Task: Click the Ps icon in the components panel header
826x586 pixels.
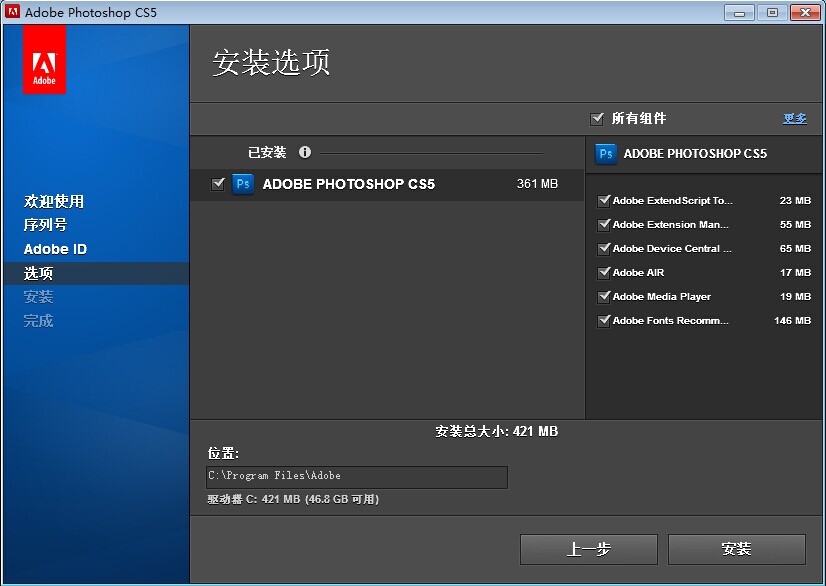Action: tap(606, 155)
